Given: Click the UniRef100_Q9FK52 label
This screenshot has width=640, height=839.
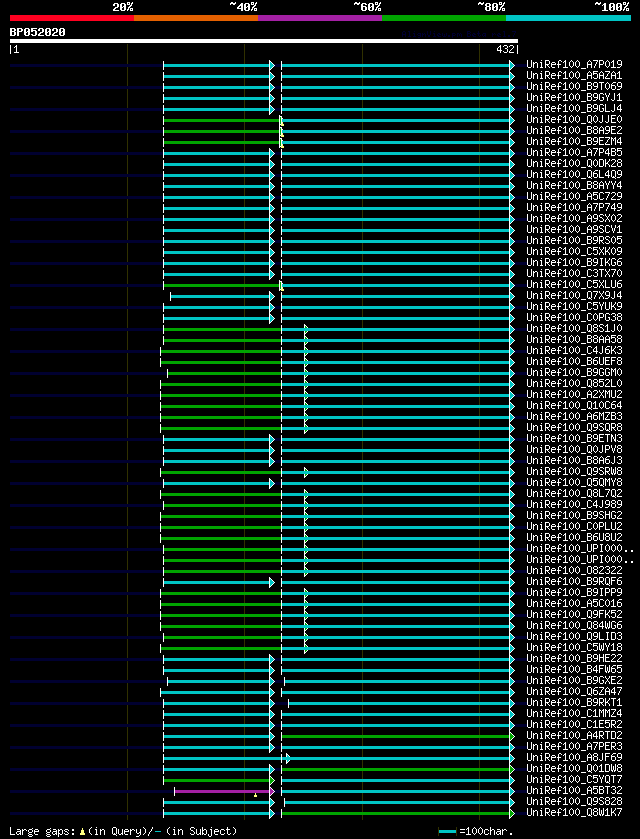Looking at the screenshot, I should 574,614.
